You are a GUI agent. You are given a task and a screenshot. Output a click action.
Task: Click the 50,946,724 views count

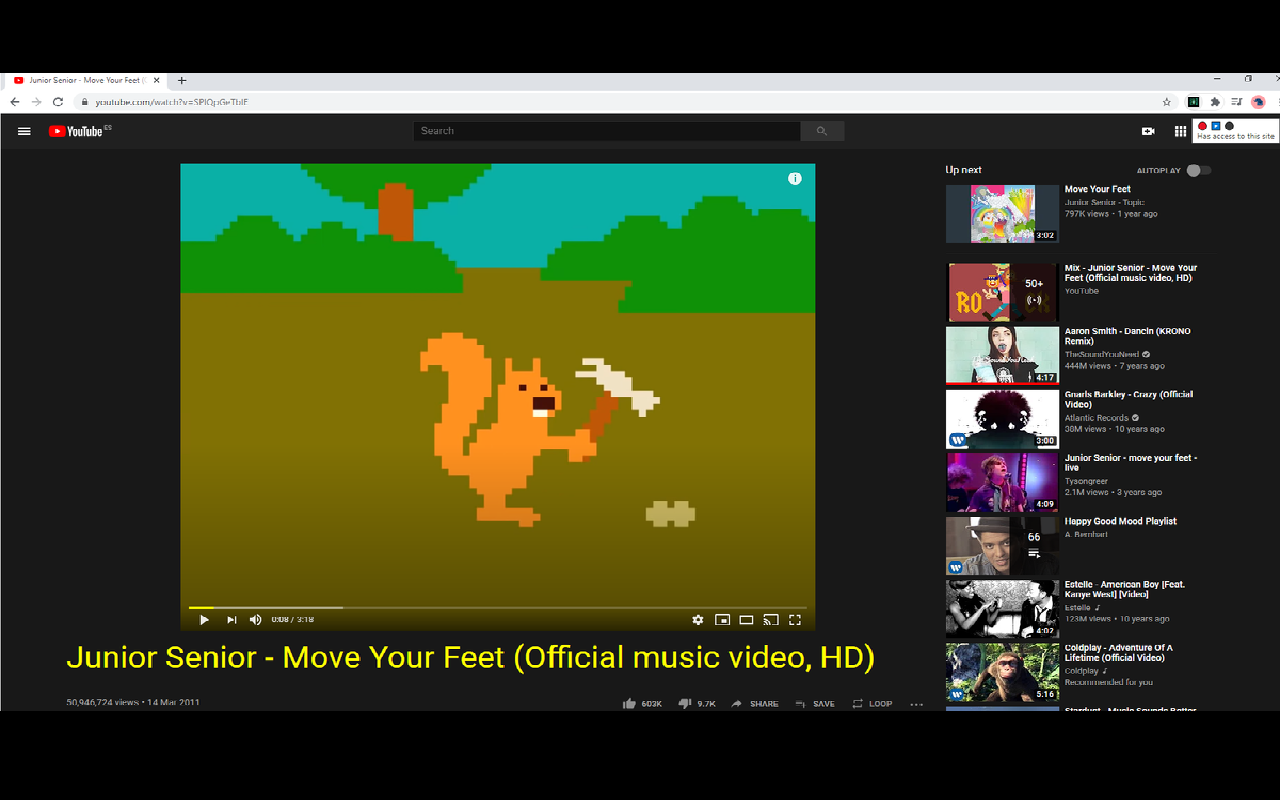(103, 703)
